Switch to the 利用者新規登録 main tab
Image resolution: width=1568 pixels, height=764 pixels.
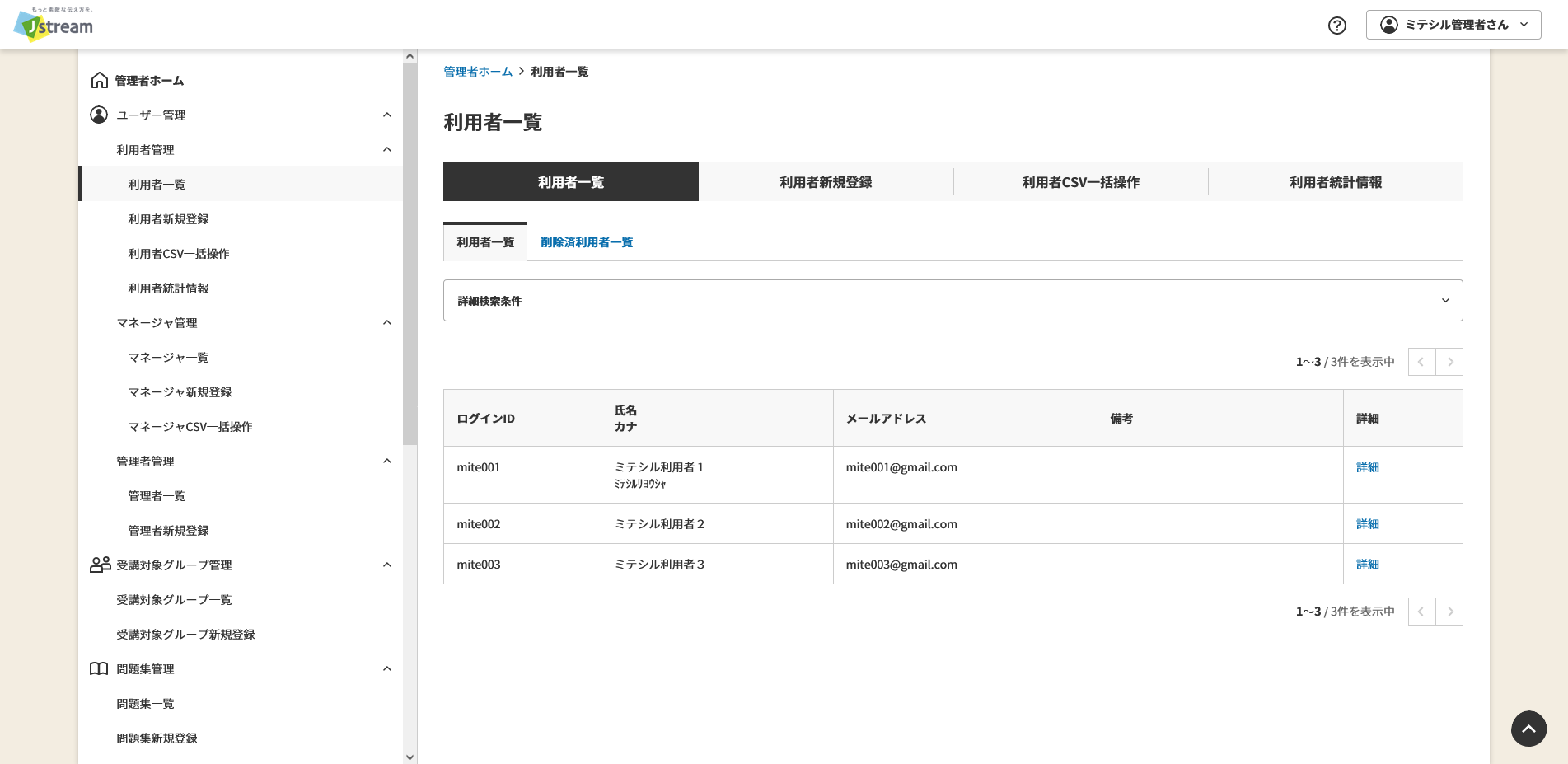pyautogui.click(x=826, y=181)
